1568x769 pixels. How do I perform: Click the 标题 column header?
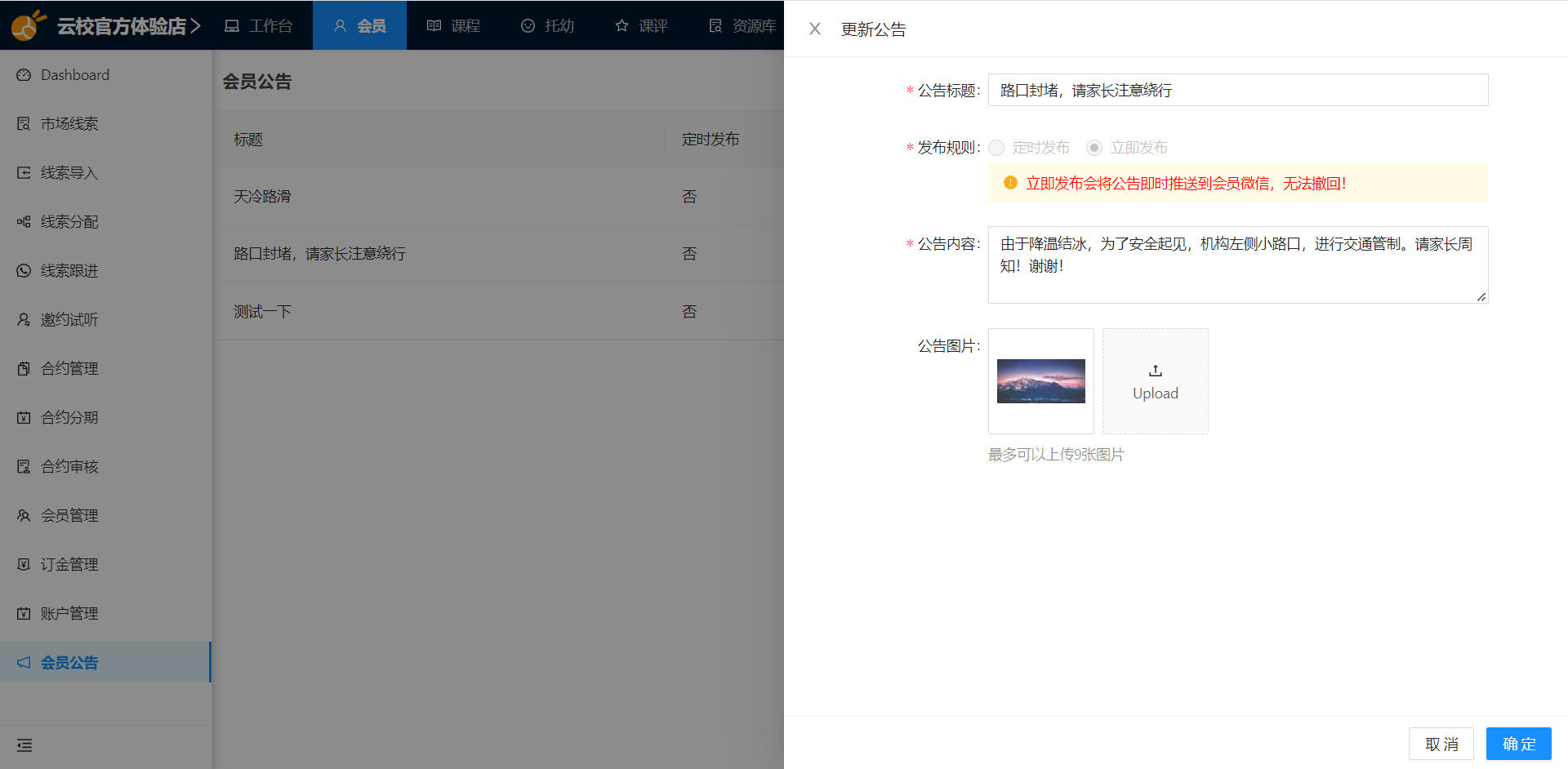coord(248,140)
